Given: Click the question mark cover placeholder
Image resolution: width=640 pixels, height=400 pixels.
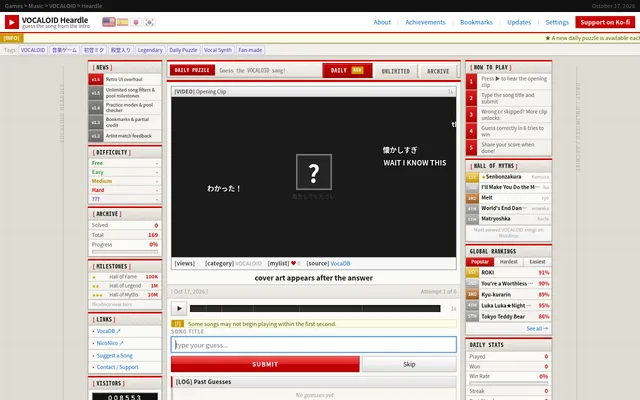Looking at the screenshot, I should (313, 172).
